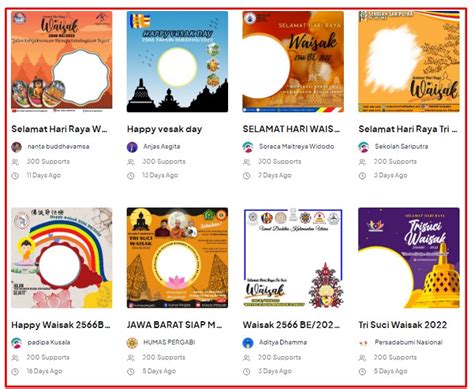The width and height of the screenshot is (474, 389).
Task: Select Aditya Dhamma's blue avatar icon
Action: (248, 343)
